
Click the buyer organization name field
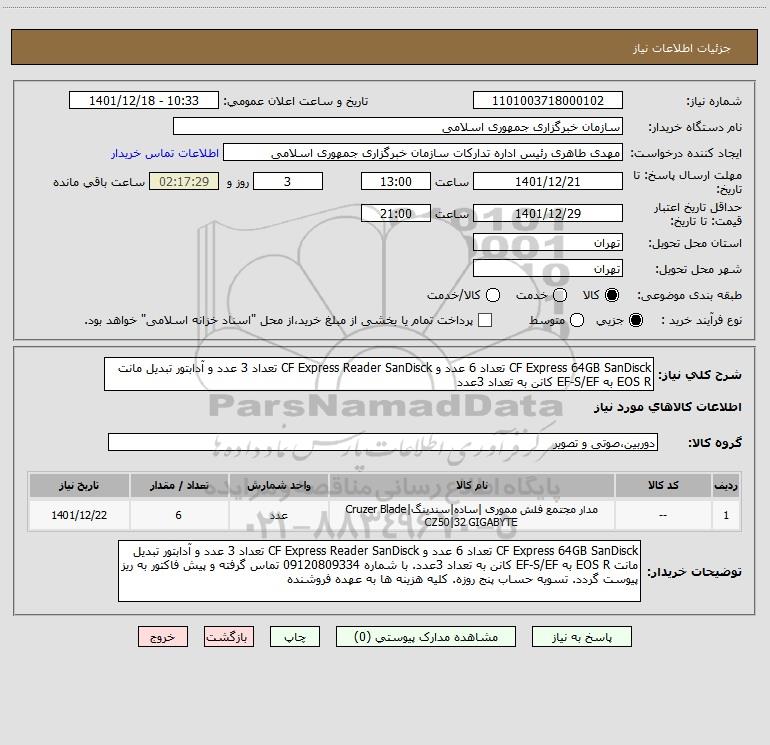point(398,127)
